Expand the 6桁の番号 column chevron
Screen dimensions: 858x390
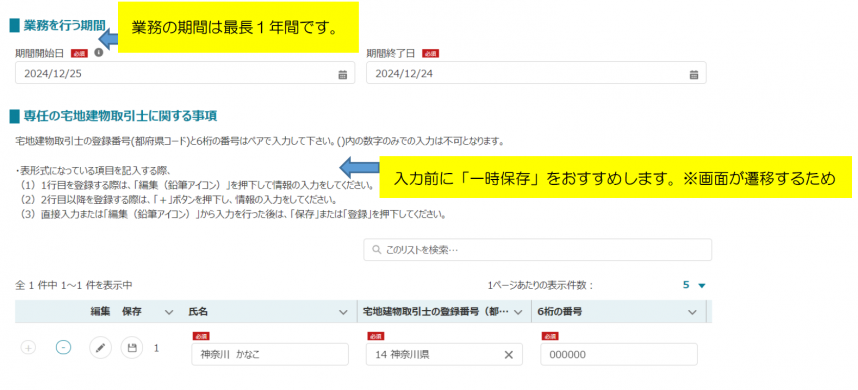[x=692, y=312]
